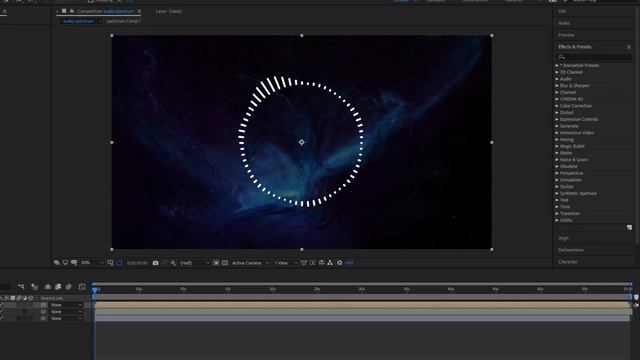This screenshot has height=360, width=640.
Task: Open third layer's Parent dropdown showing None
Action: coord(65,318)
